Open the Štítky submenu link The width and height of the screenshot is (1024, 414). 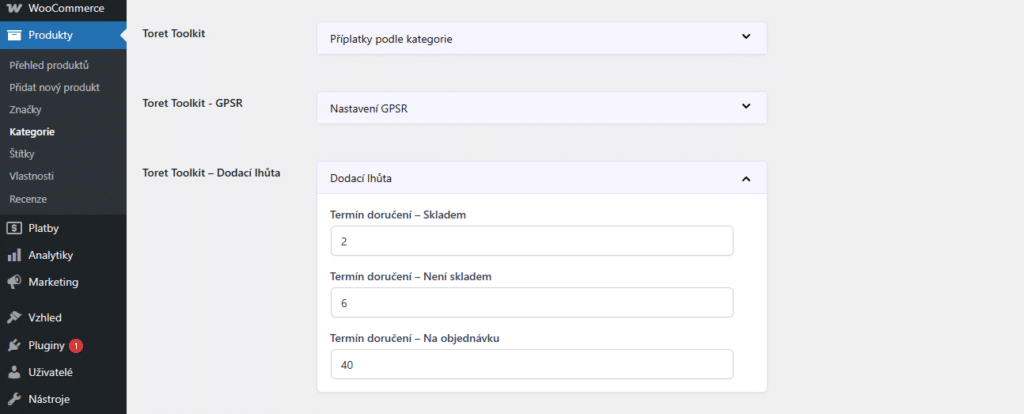[x=22, y=154]
